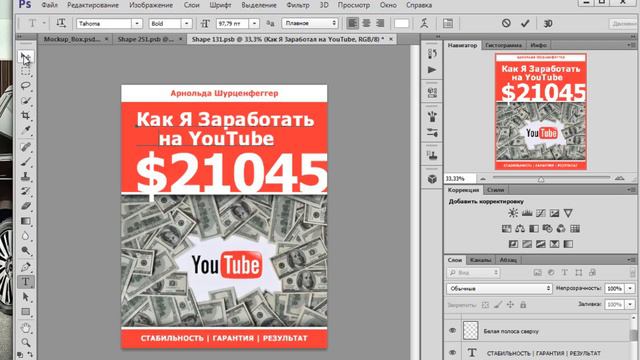640x360 pixels.
Task: Switch to the Mockup_Box.psd document tab
Action: [72, 39]
